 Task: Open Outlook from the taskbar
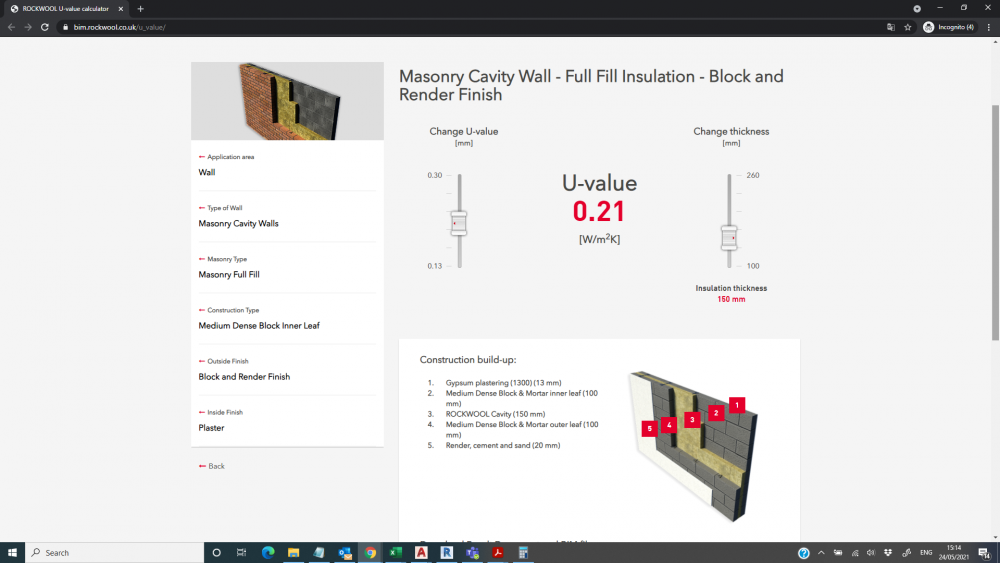pyautogui.click(x=345, y=552)
